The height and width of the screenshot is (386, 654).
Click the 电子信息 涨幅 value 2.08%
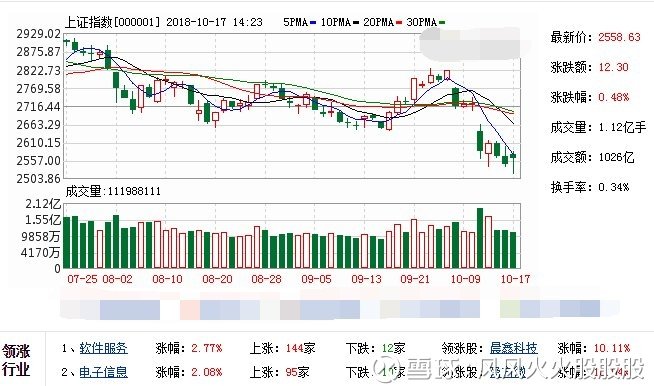207,372
